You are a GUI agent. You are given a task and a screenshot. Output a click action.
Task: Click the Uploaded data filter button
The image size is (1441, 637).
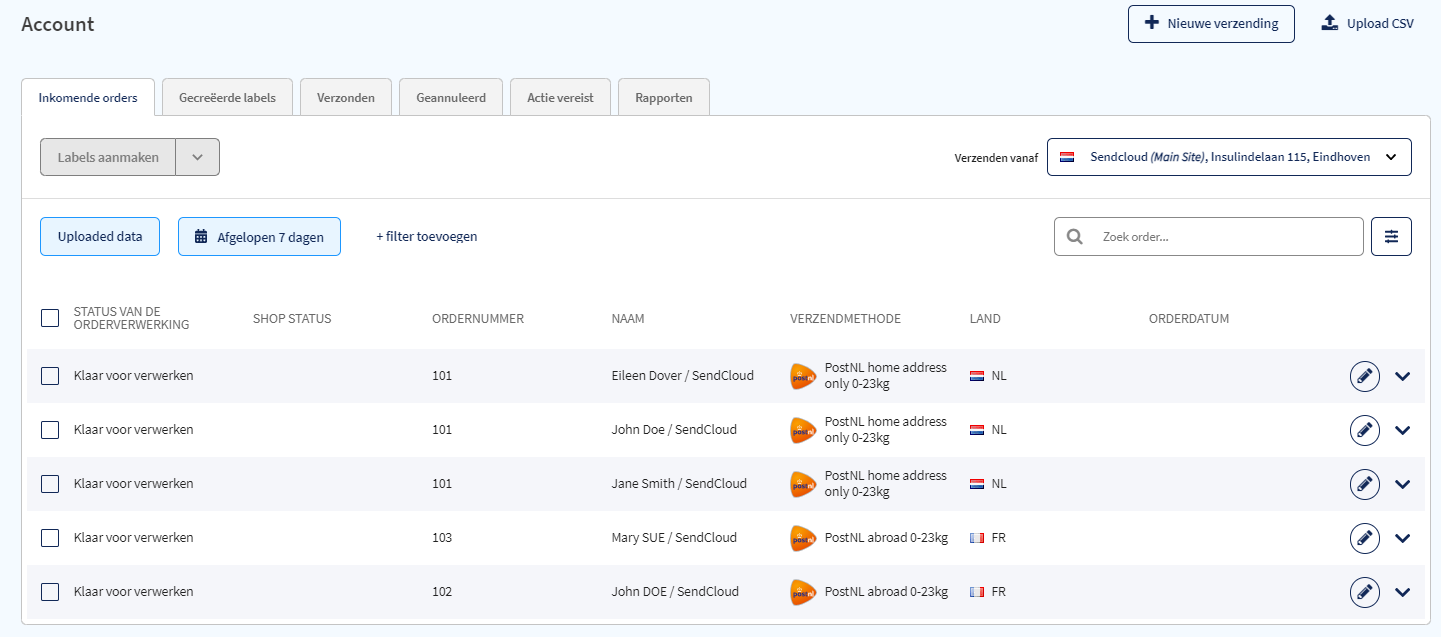click(100, 237)
